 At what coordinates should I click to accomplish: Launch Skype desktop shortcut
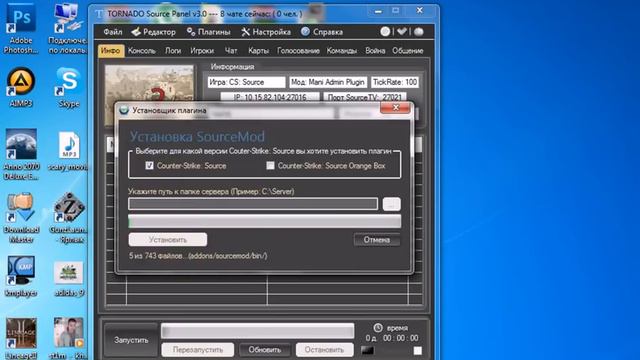point(69,87)
